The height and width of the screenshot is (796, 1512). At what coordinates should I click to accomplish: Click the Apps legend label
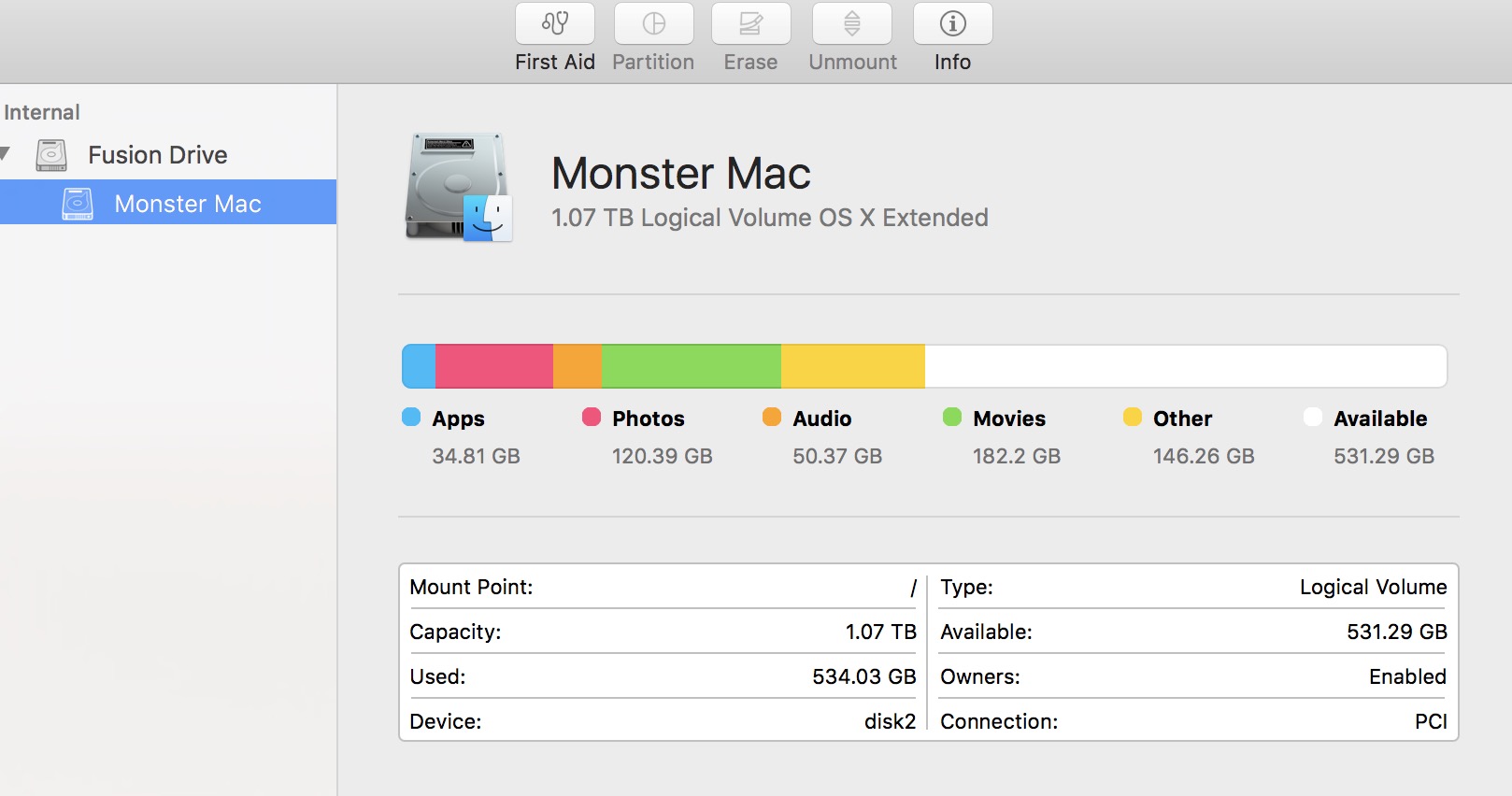[x=458, y=419]
